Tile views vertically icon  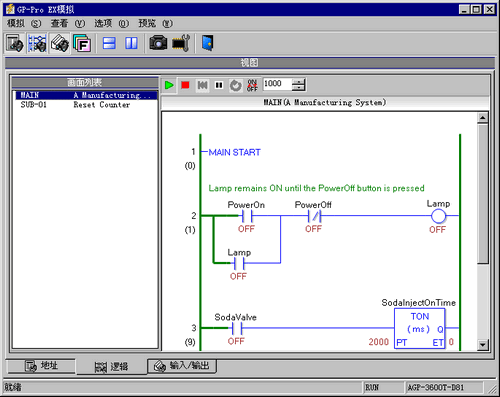pos(131,43)
